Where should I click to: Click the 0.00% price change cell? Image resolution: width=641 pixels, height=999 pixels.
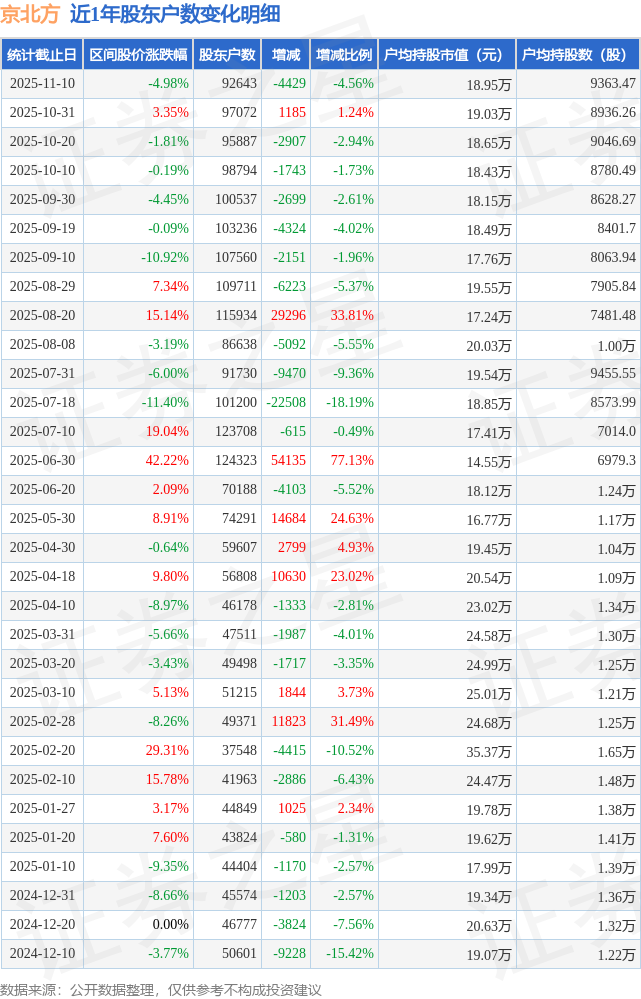pos(170,926)
